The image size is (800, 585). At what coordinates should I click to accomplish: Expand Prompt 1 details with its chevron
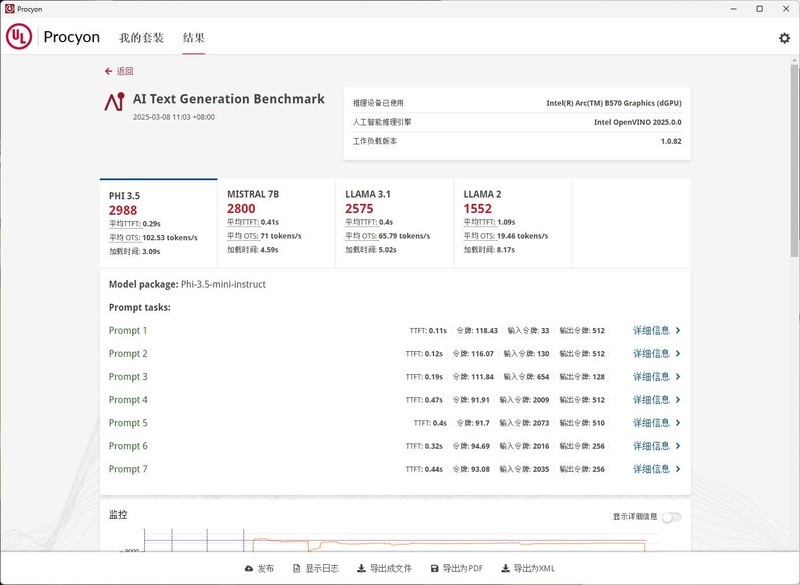pos(676,332)
